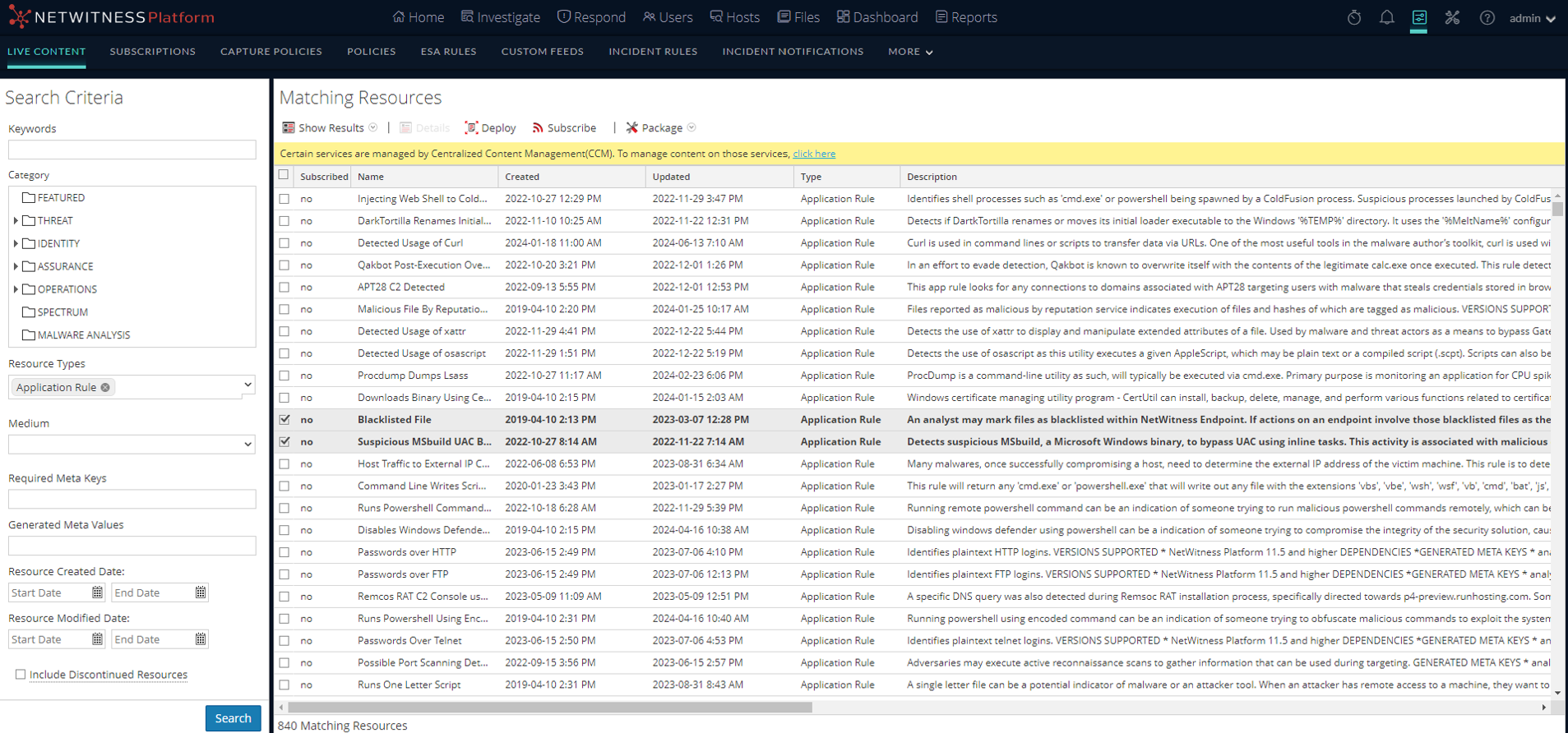Open the Resource Types dropdown
1568x733 pixels.
click(x=247, y=385)
